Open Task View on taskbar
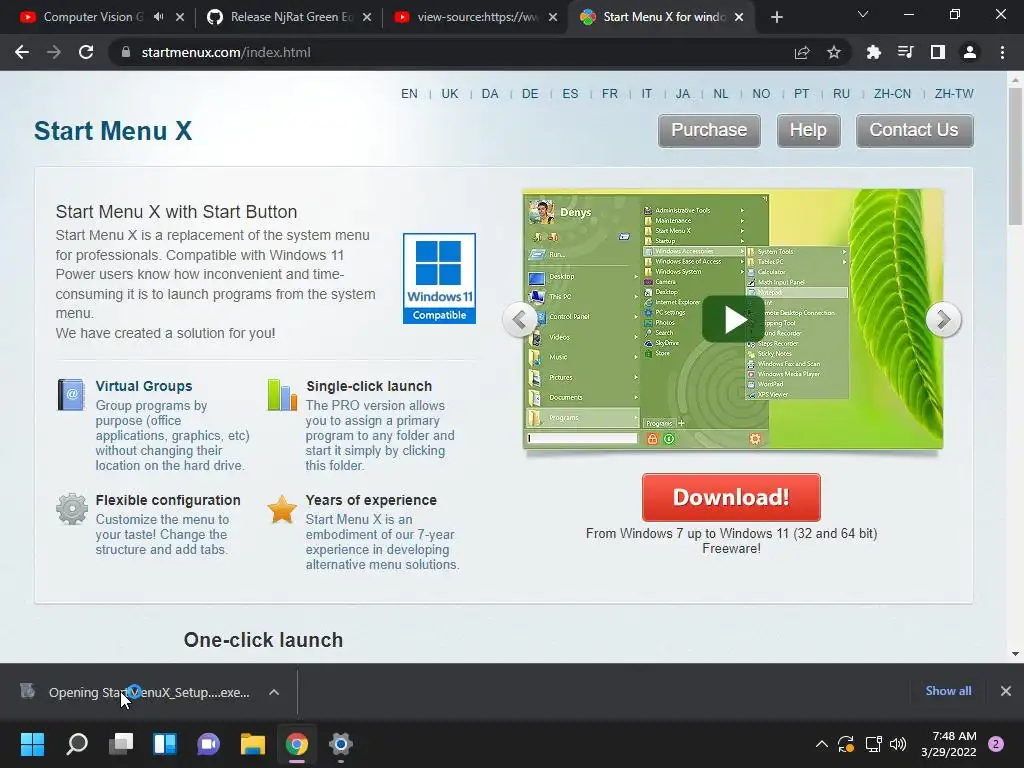Screen dimensions: 1024x768 [x=121, y=744]
